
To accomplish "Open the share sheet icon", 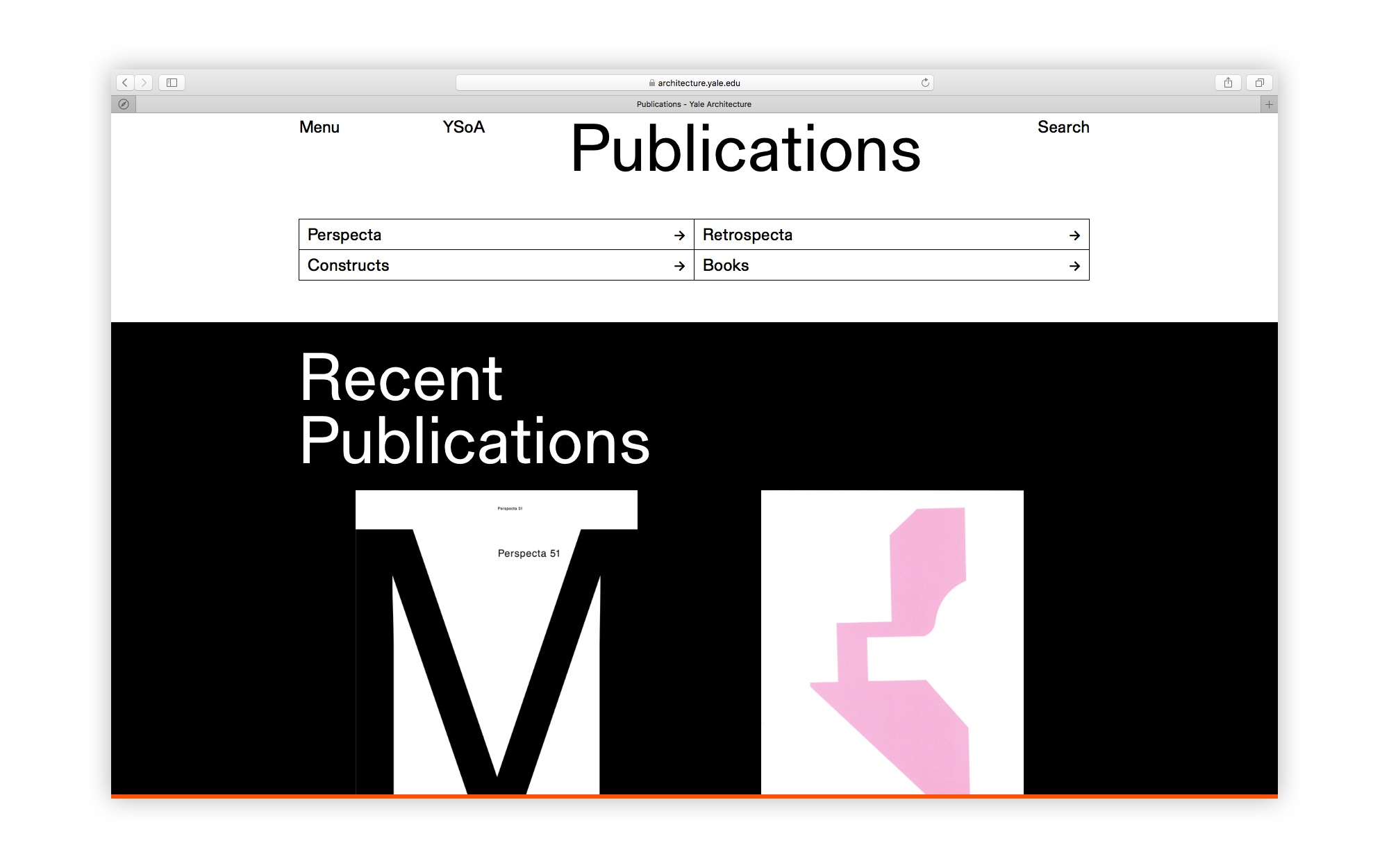I will pyautogui.click(x=1228, y=83).
